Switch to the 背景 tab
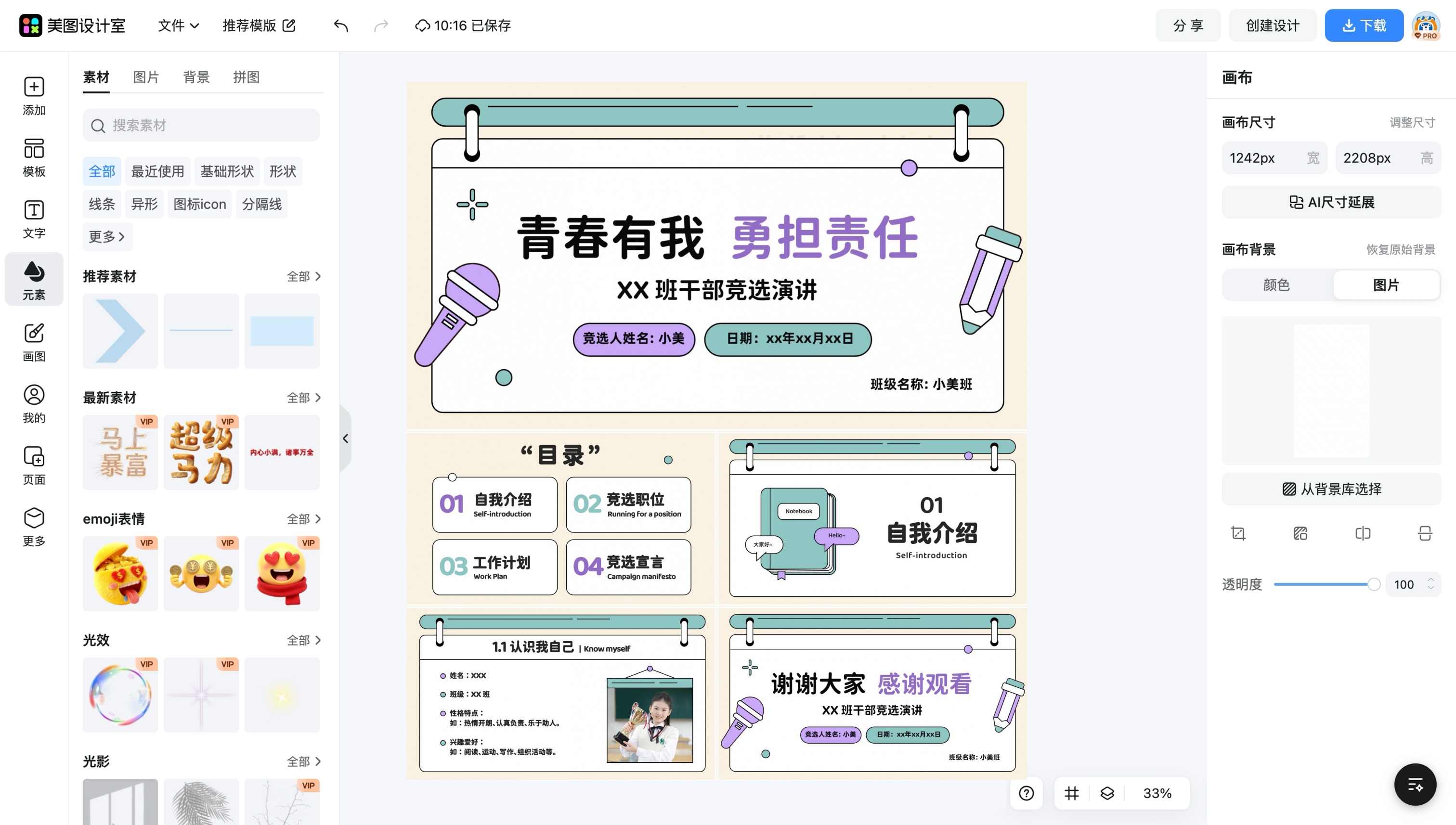 tap(196, 77)
